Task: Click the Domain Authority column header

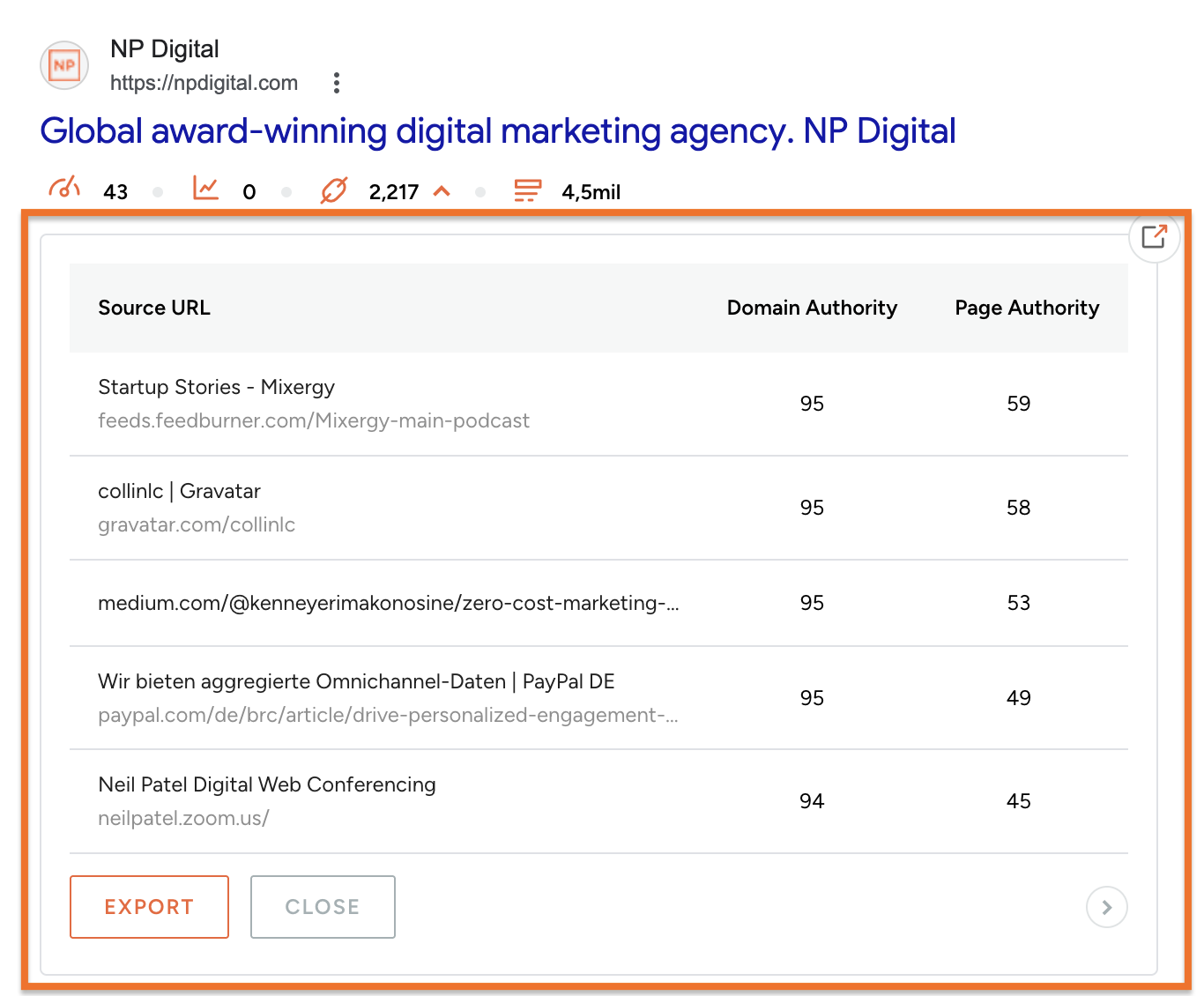Action: [x=812, y=308]
